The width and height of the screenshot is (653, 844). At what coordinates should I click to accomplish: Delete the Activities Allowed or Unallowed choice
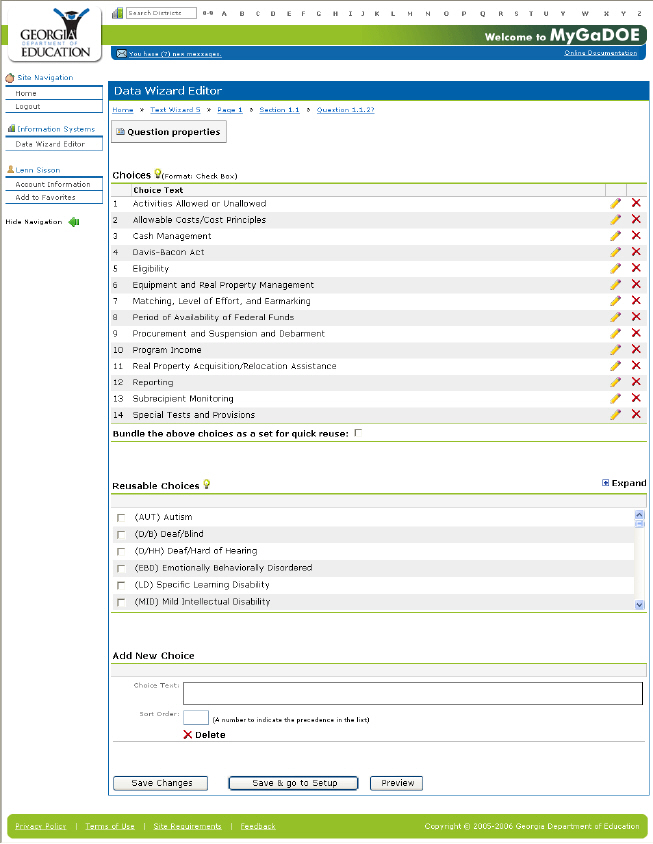tap(636, 203)
